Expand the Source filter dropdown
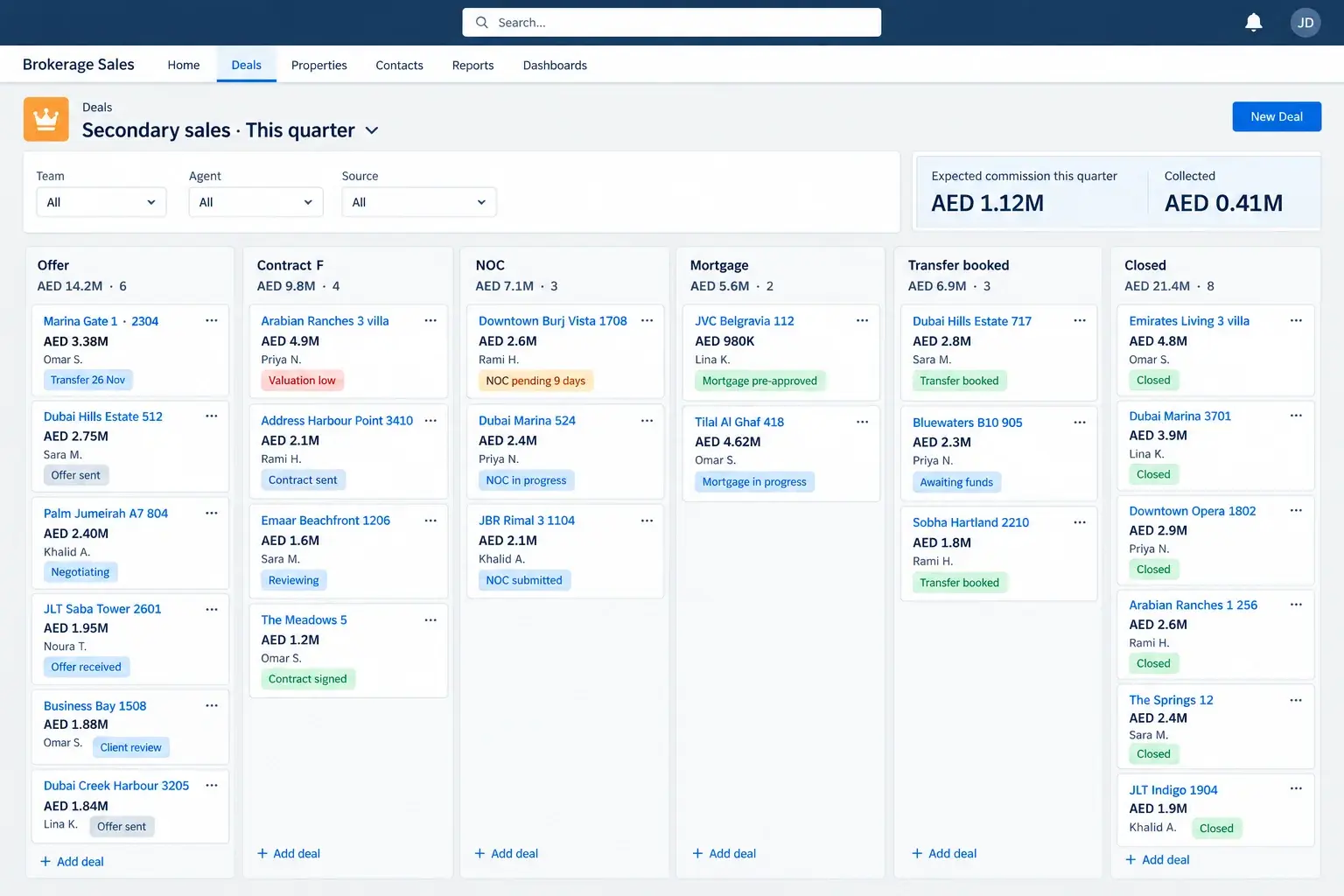 point(419,202)
